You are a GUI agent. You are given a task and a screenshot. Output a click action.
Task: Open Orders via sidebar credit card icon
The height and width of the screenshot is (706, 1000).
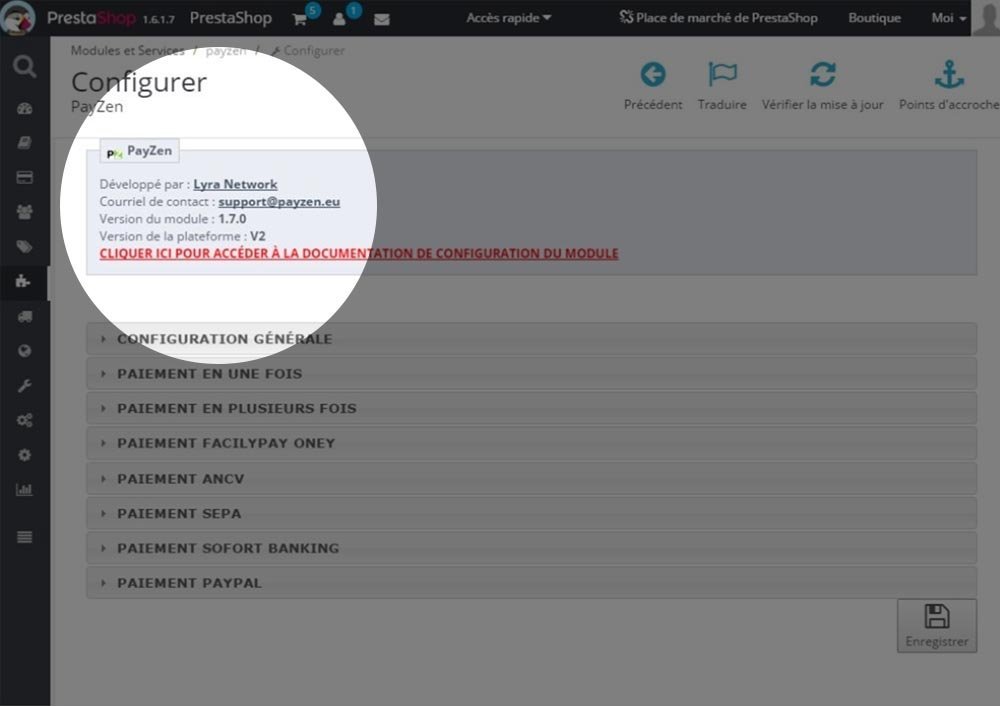[x=25, y=177]
